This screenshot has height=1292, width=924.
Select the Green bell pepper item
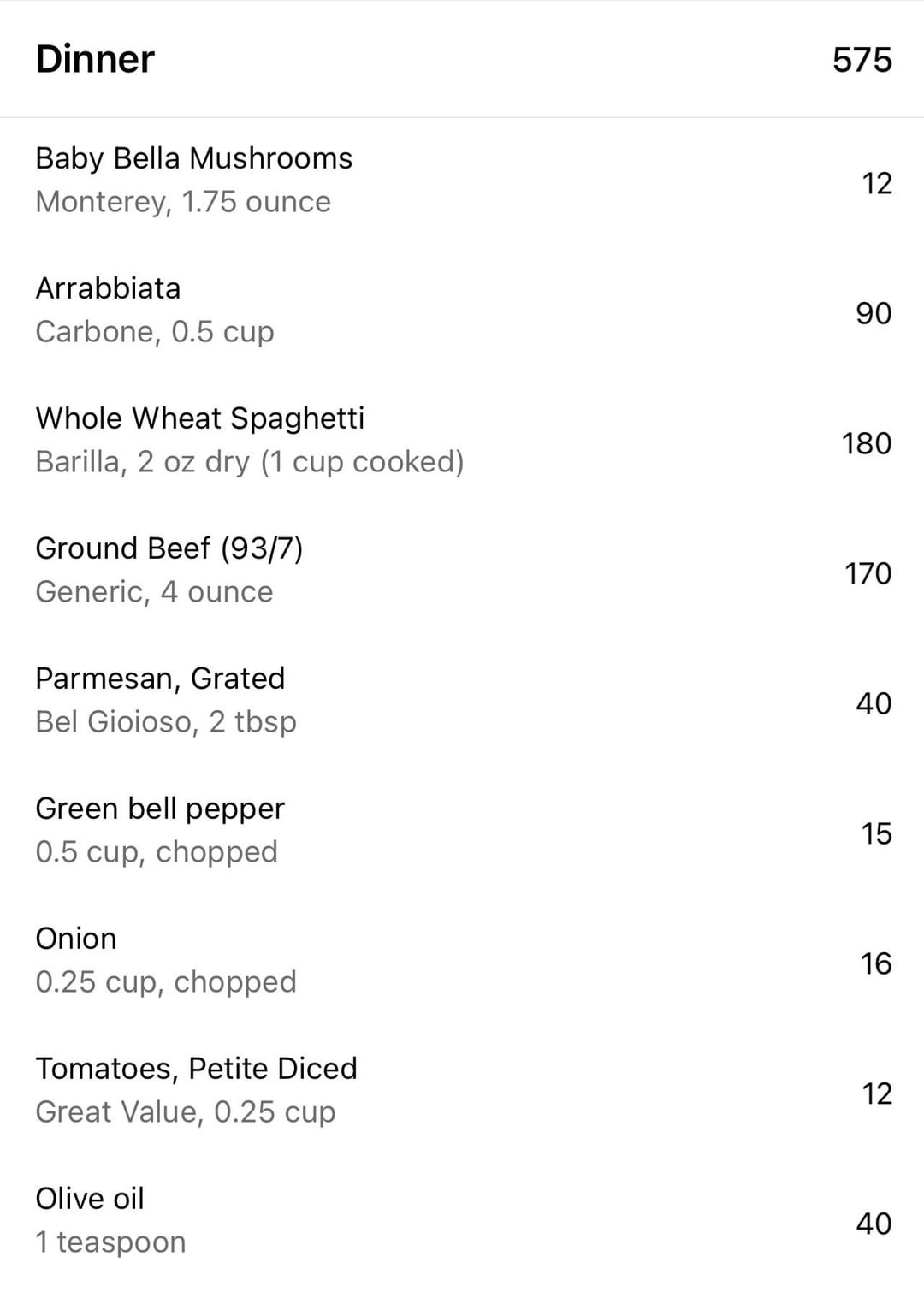point(462,832)
